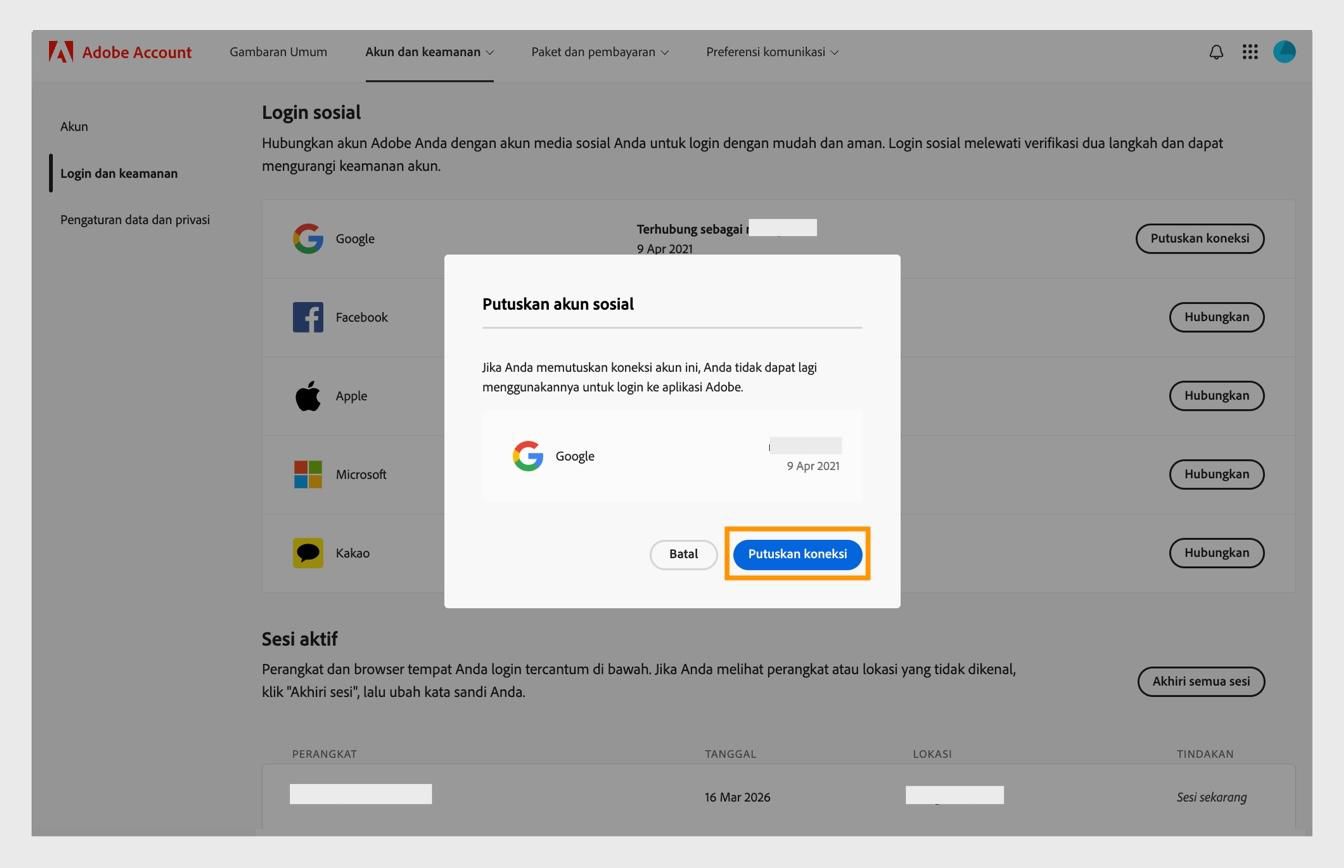Open Pengaturan data dan privasi
Screen dimensions: 1344x868
coord(134,219)
